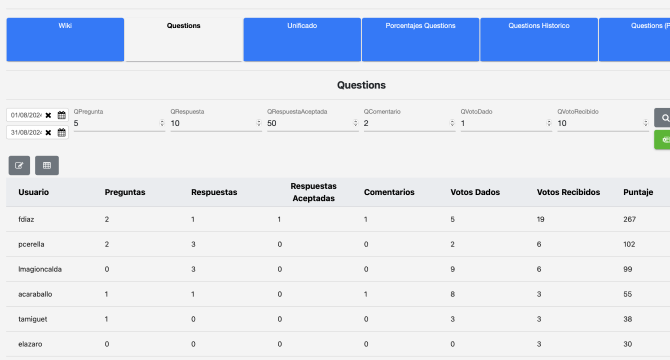This screenshot has width=670, height=360.
Task: Sort by the Preguntas column header
Action: [125, 192]
